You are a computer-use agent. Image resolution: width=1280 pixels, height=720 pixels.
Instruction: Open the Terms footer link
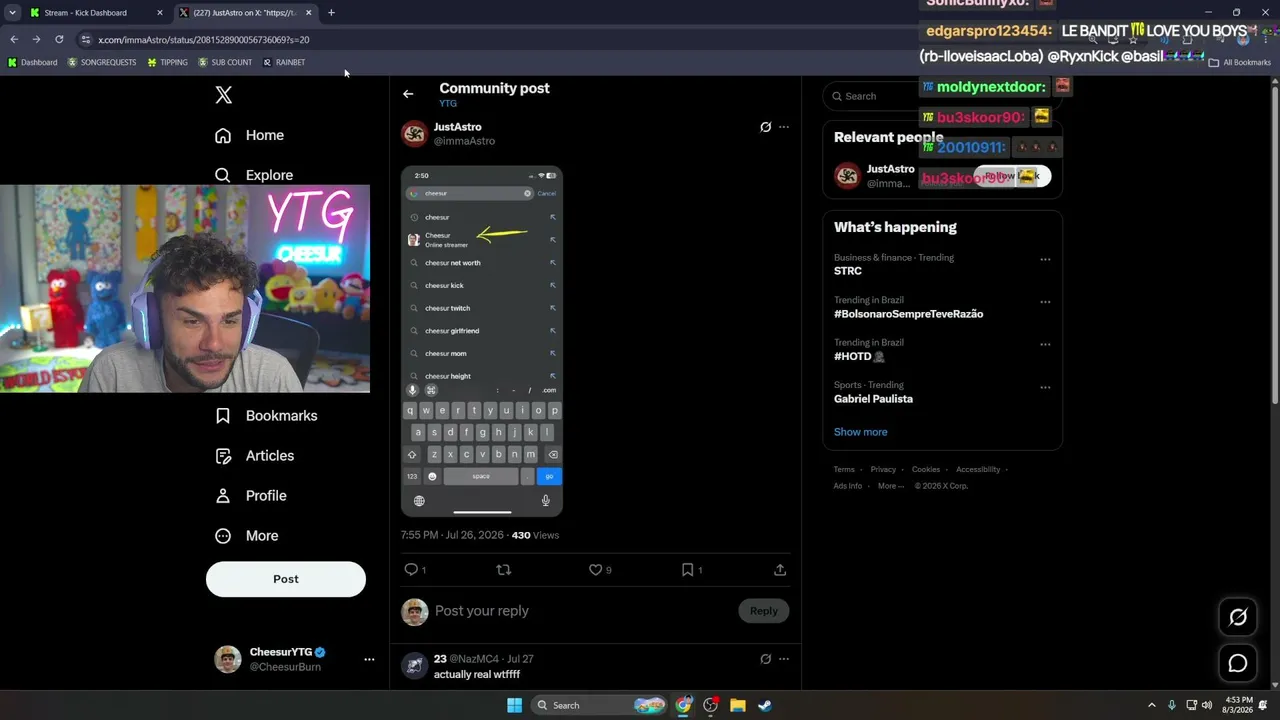point(844,470)
